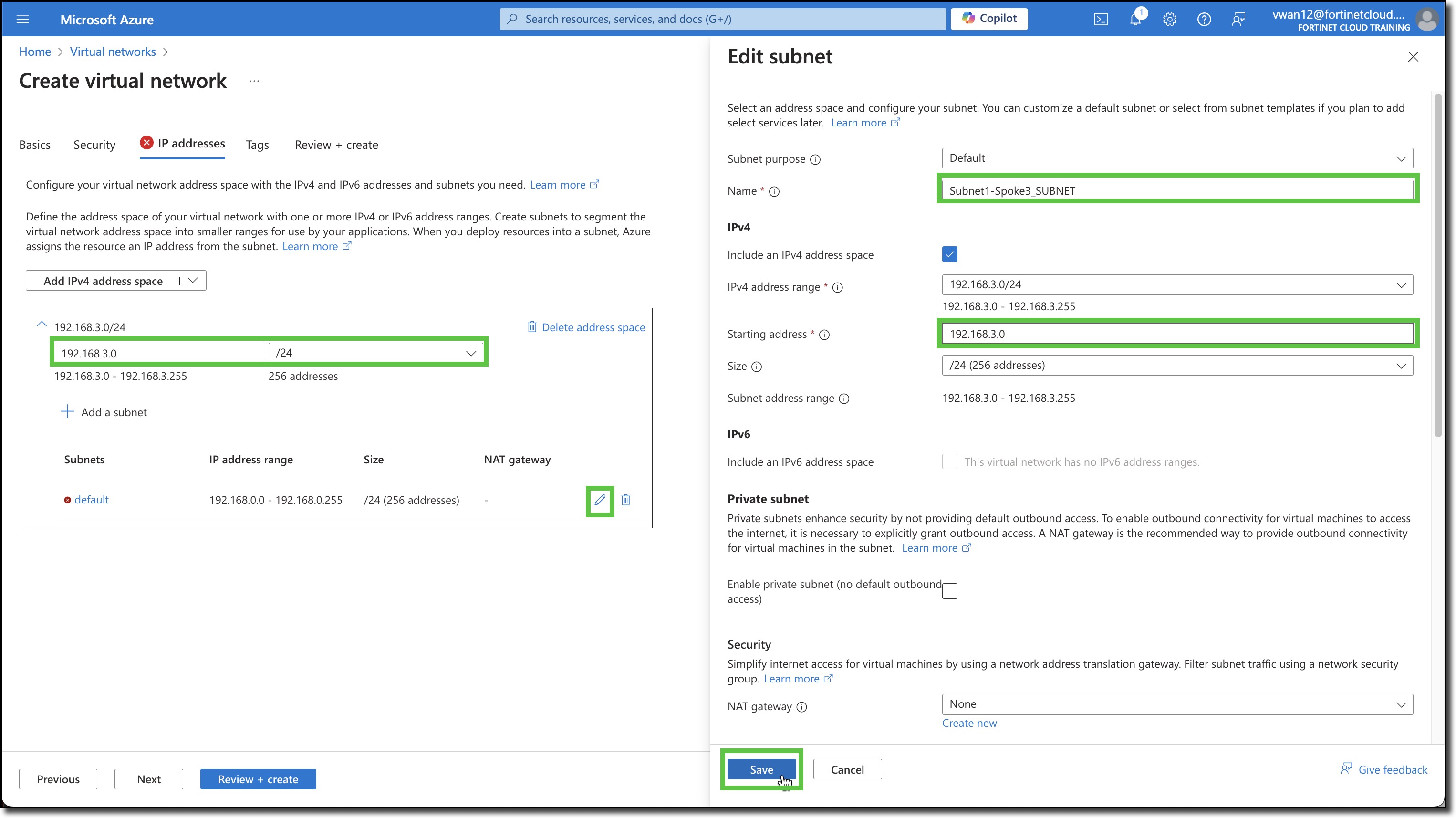
Task: Click Add a subnet
Action: coord(104,411)
